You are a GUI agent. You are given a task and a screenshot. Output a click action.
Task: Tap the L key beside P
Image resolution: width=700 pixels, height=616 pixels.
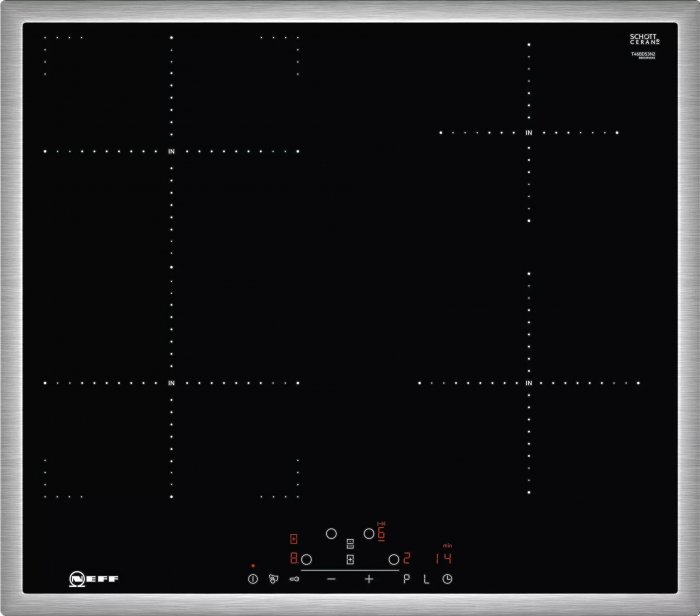pos(425,579)
